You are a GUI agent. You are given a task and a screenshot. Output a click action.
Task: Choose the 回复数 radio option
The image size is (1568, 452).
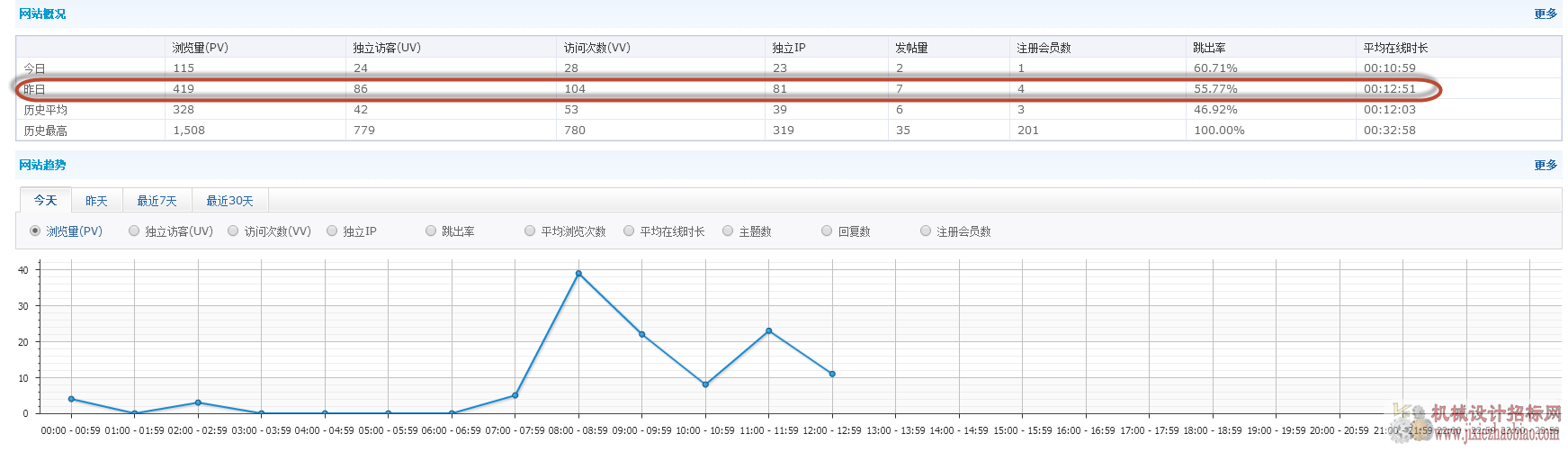coord(827,231)
